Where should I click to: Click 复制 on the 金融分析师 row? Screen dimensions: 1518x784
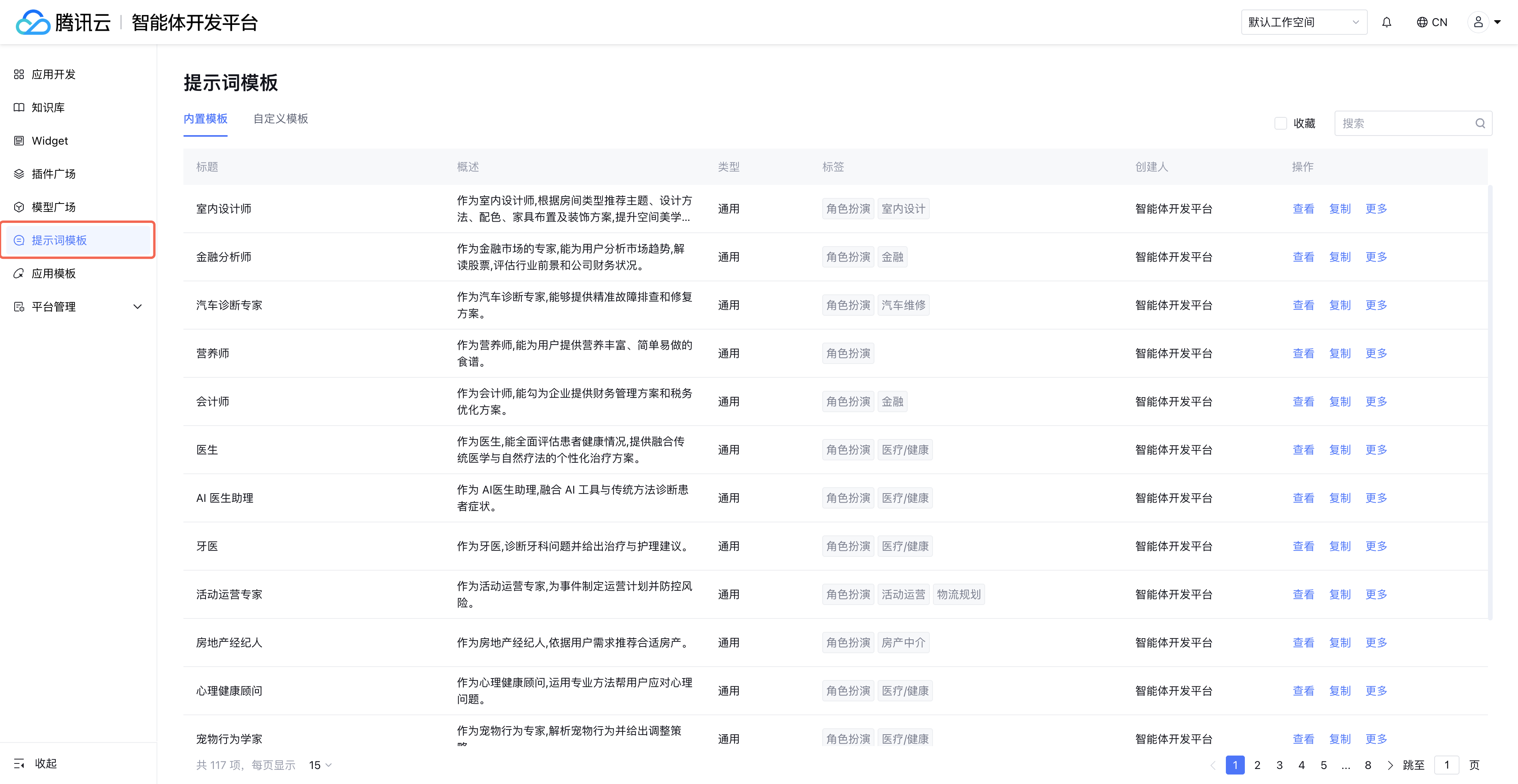(1339, 257)
